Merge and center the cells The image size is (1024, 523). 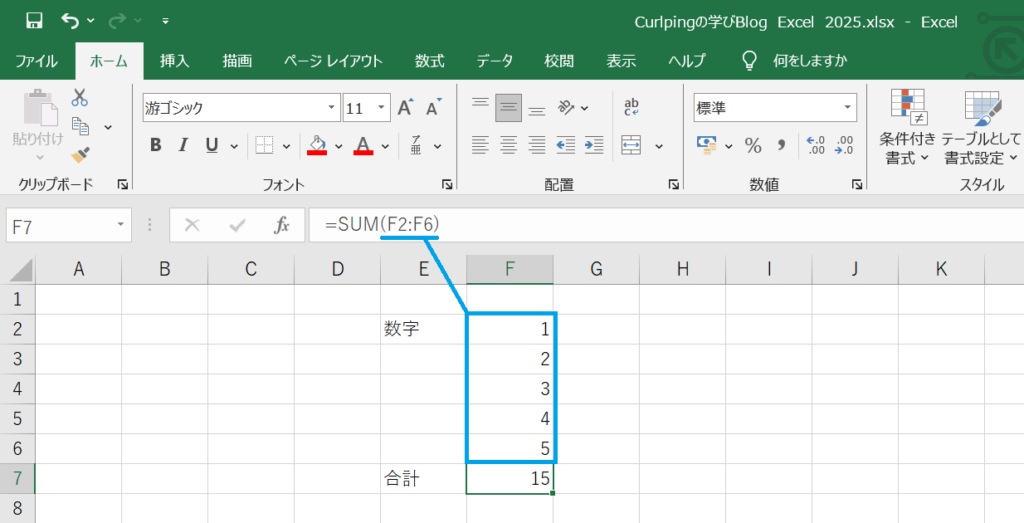[632, 145]
